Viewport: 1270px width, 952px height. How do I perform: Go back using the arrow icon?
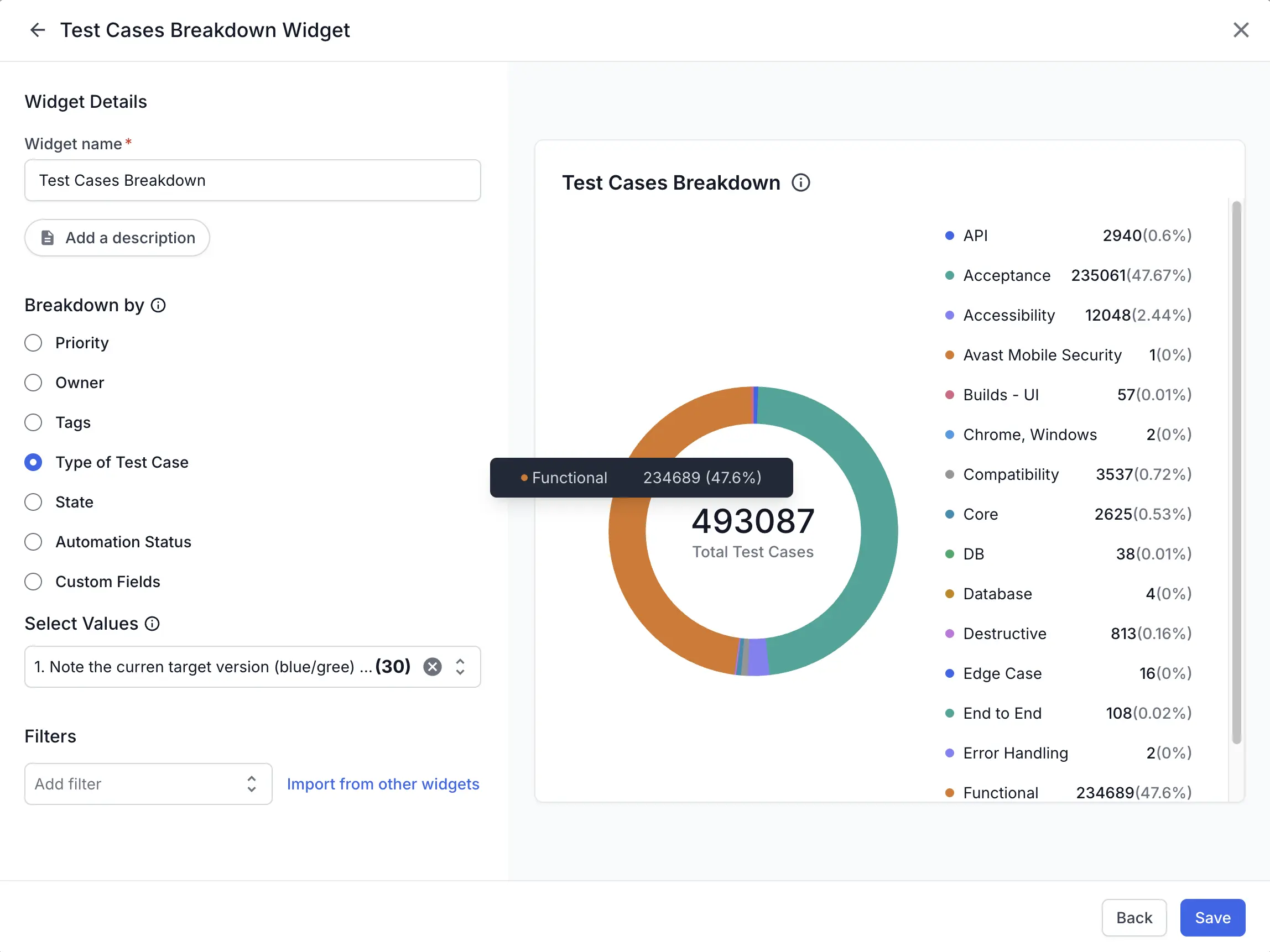(37, 30)
